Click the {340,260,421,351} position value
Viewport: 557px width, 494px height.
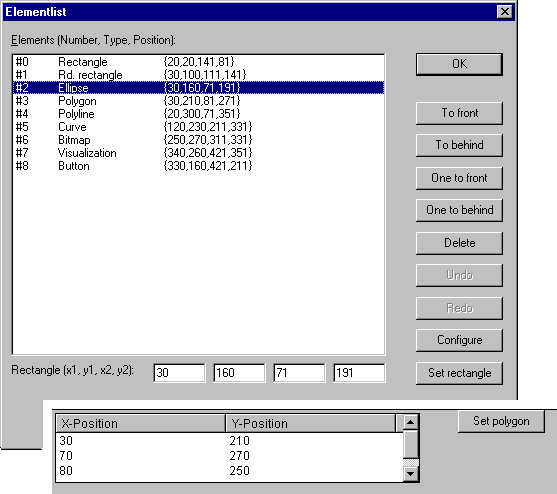[208, 153]
